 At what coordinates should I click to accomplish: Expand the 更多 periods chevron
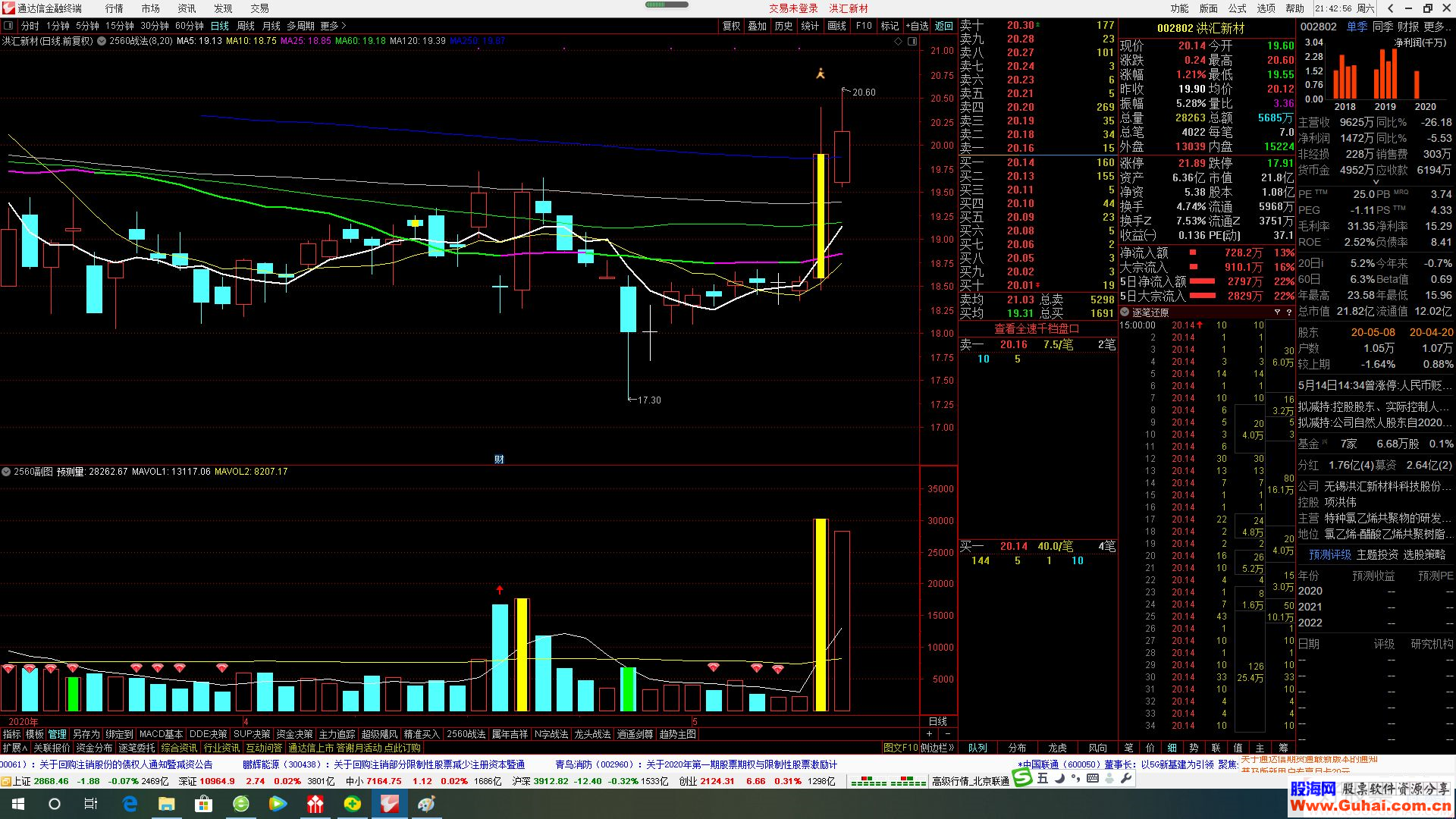point(343,26)
